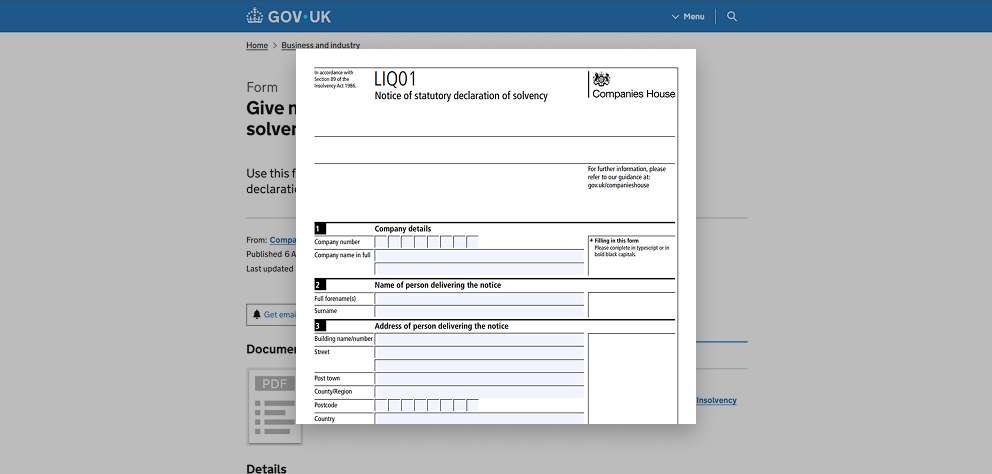The width and height of the screenshot is (992, 474).
Task: Click the Companies House crest logo
Action: (602, 80)
